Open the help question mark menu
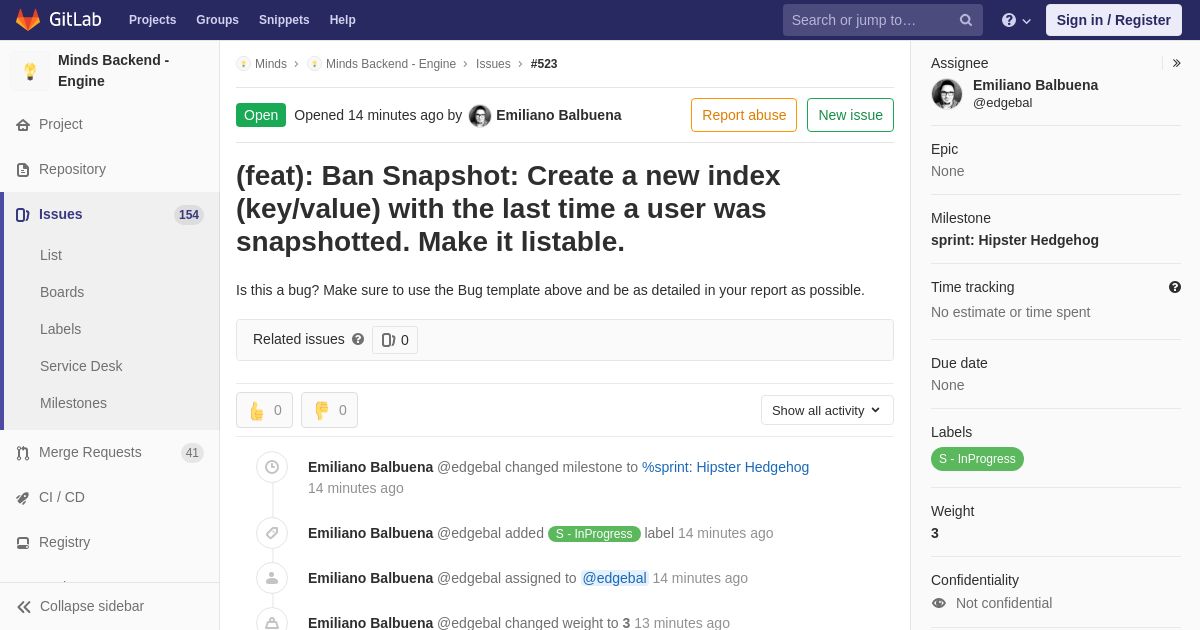1200x630 pixels. click(1016, 20)
